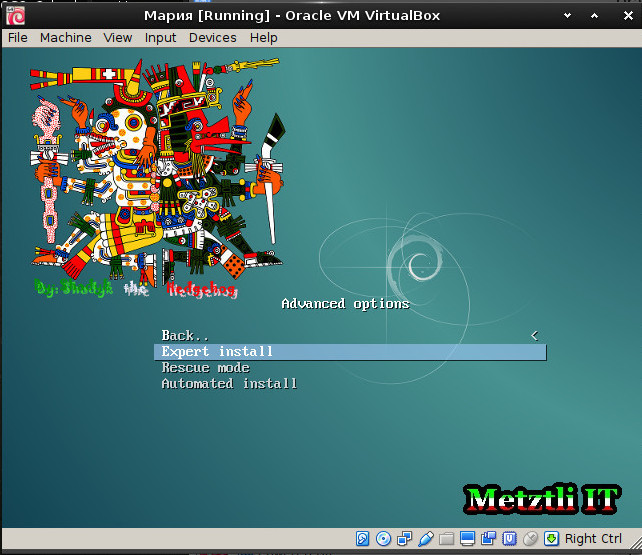The image size is (642, 555).
Task: Click the hard disk activity status icon
Action: pos(362,539)
